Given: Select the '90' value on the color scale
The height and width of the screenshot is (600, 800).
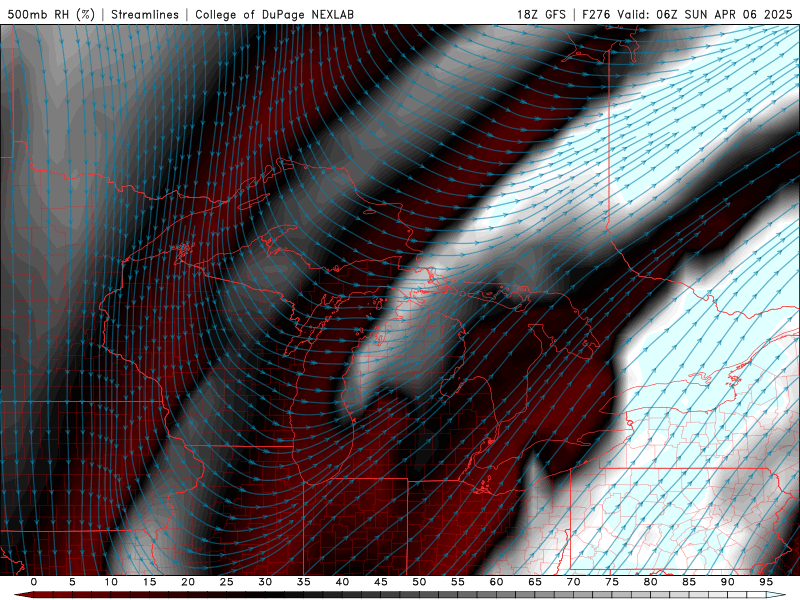Looking at the screenshot, I should [x=727, y=582].
